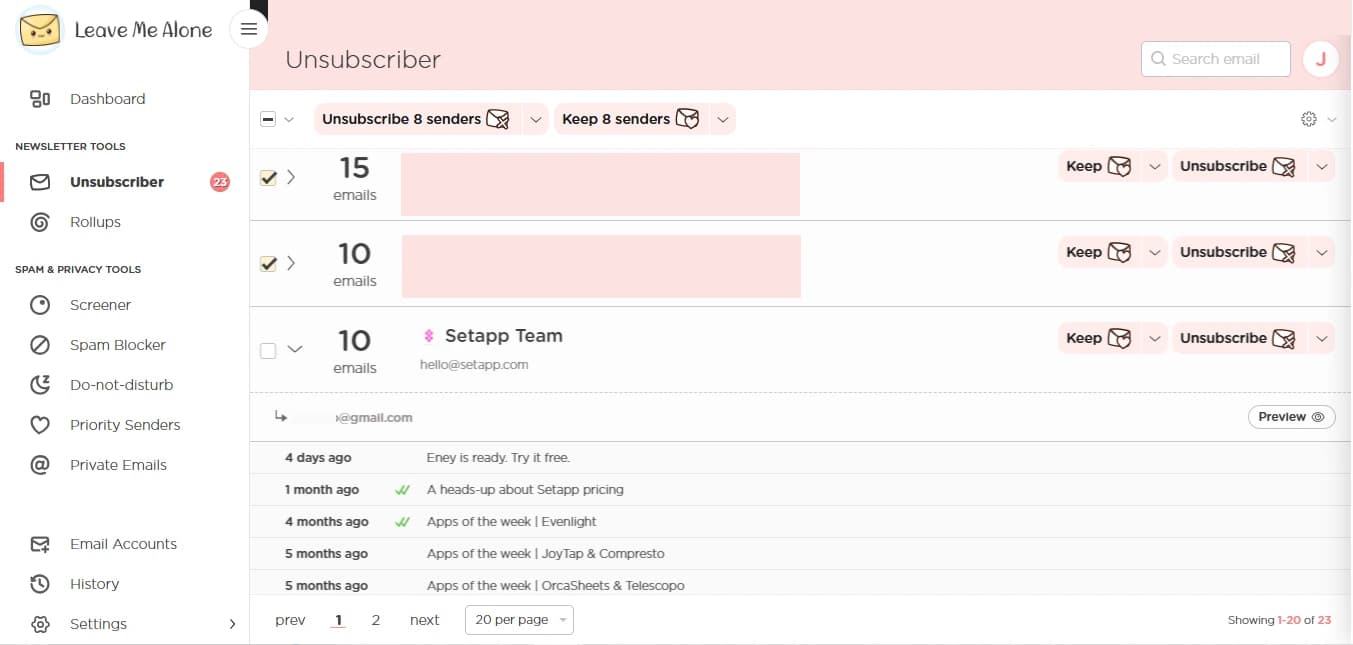Toggle the hamburger sidebar menu button
Viewport: 1353px width, 645px height.
249,29
